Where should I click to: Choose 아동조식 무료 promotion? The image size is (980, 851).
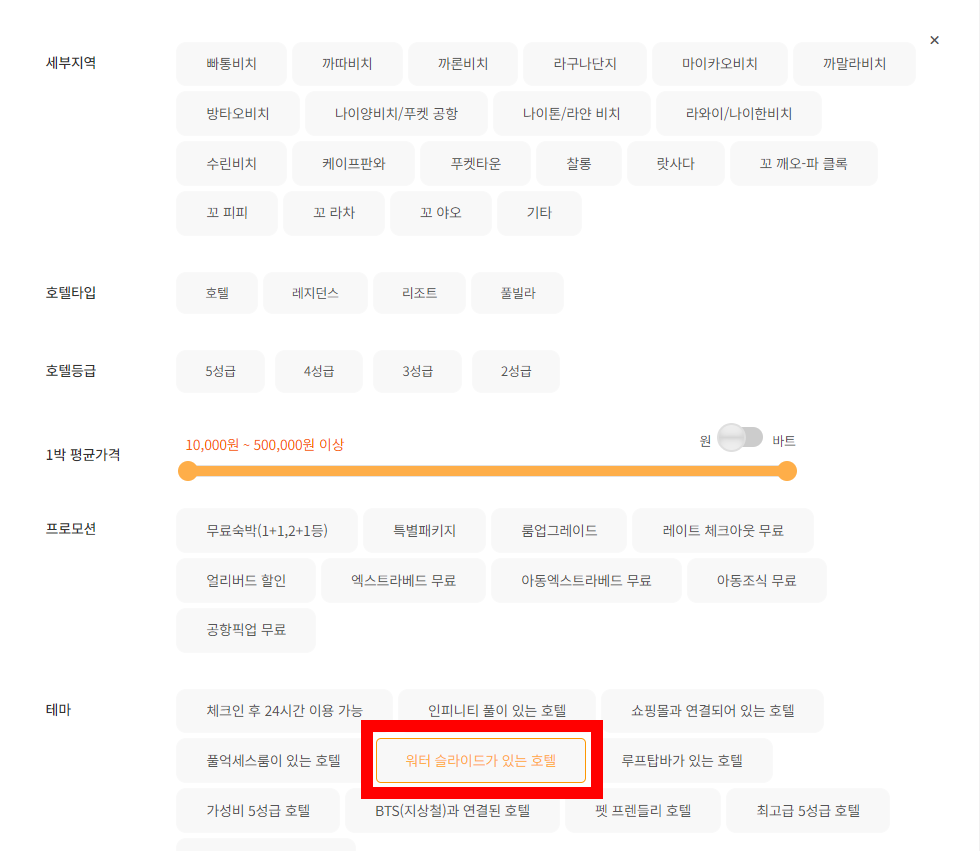757,580
